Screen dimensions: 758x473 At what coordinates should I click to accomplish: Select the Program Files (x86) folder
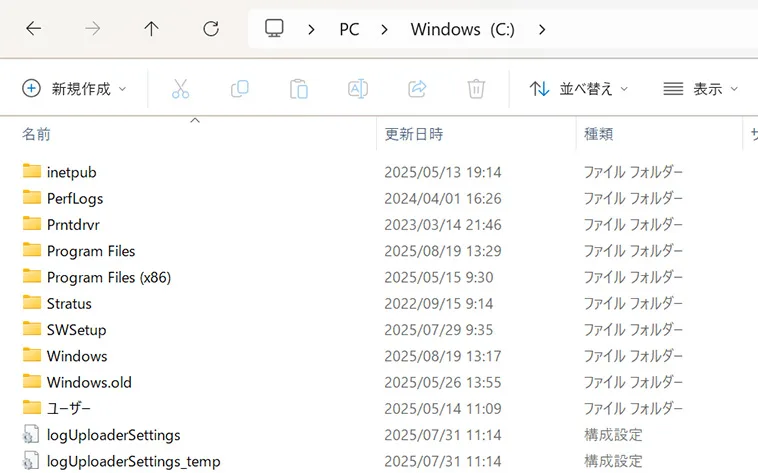(x=108, y=277)
